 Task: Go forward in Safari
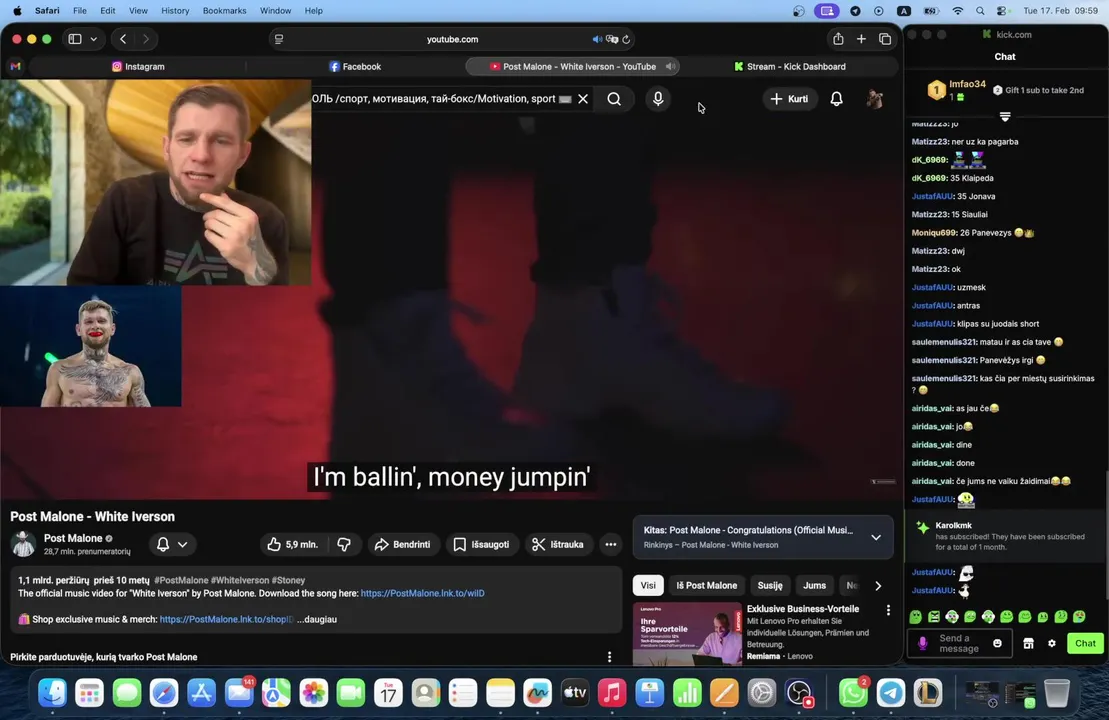[x=146, y=39]
